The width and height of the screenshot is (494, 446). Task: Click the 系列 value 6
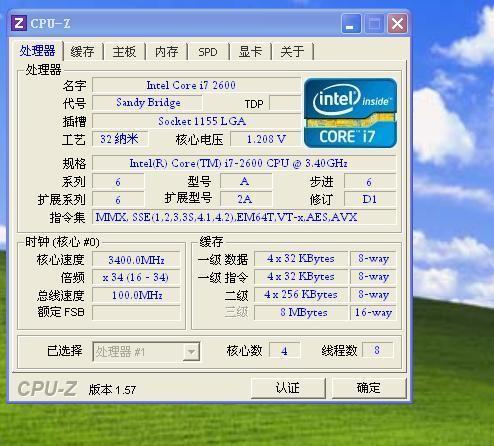[x=118, y=182]
